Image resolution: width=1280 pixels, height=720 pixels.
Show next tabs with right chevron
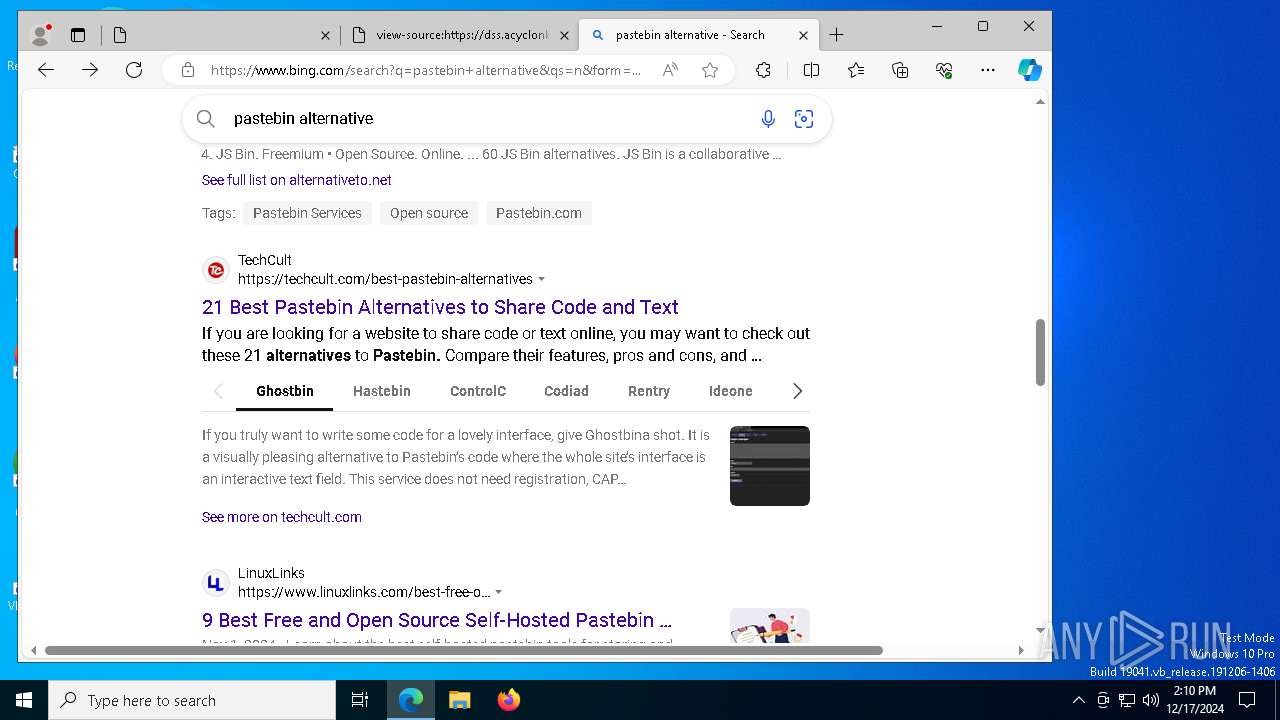point(797,391)
